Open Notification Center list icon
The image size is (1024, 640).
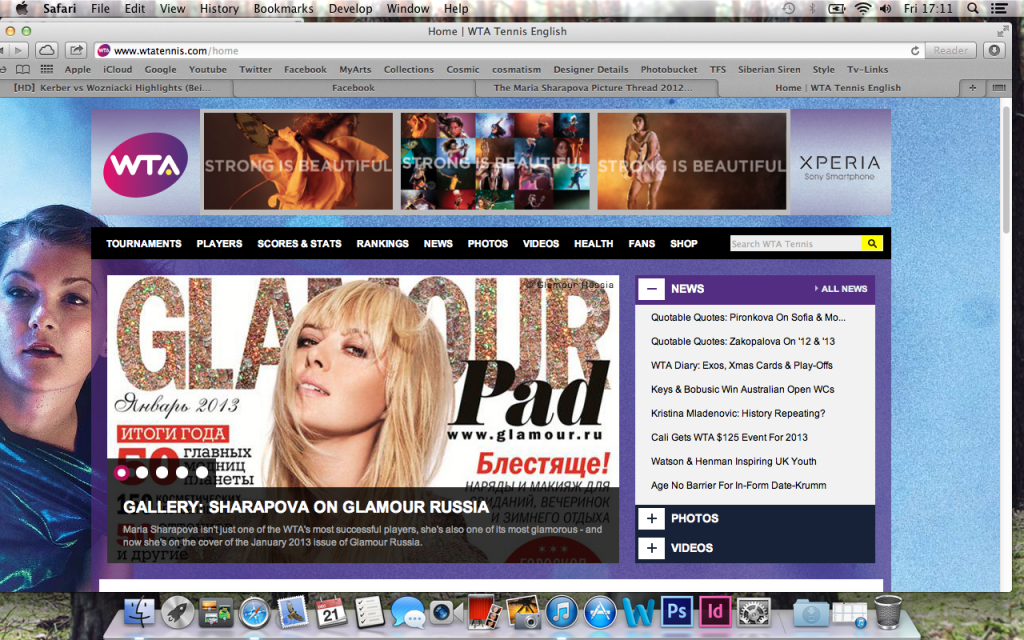click(x=999, y=8)
